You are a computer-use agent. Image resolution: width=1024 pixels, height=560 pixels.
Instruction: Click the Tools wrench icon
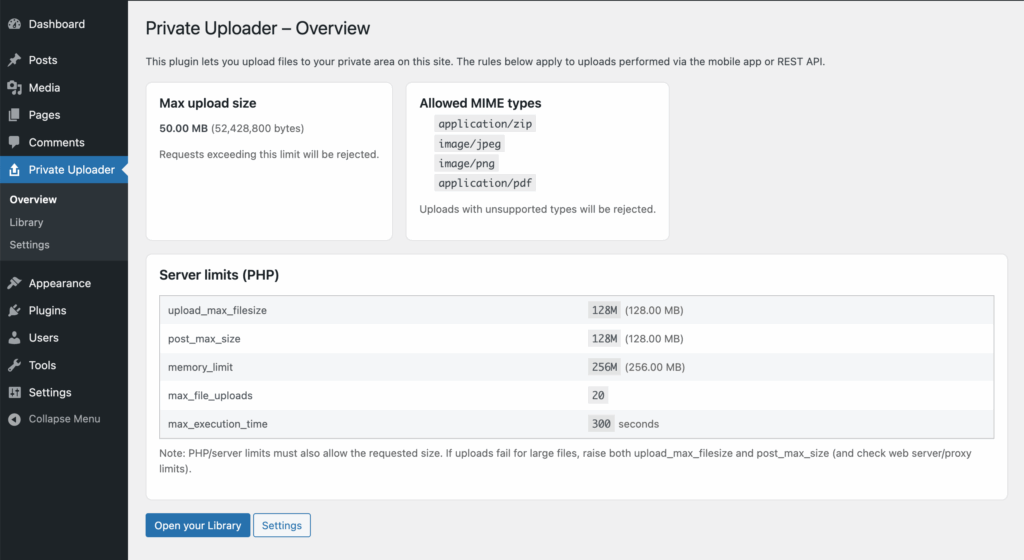14,366
